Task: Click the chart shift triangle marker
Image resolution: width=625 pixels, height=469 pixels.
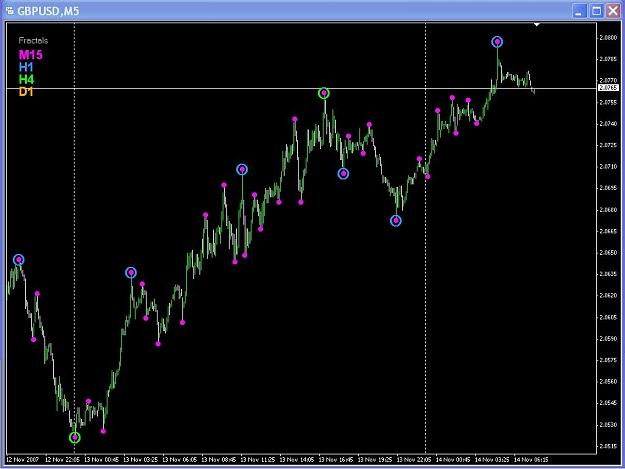Action: [x=537, y=25]
